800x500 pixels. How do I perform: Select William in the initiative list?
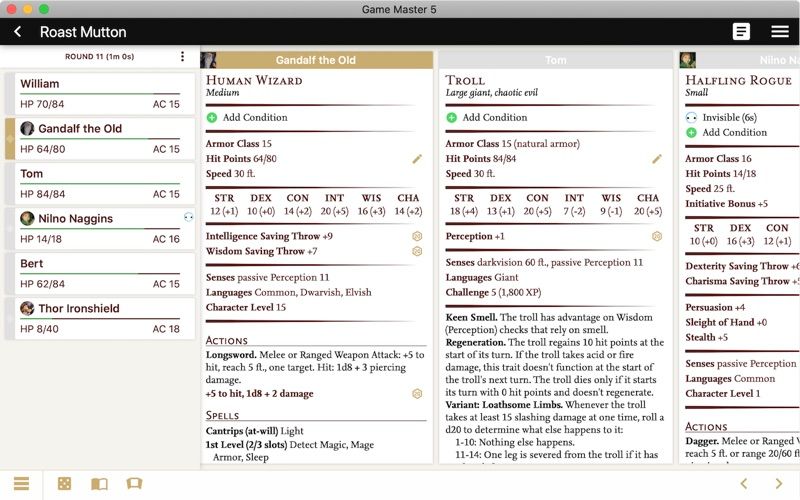pos(100,93)
